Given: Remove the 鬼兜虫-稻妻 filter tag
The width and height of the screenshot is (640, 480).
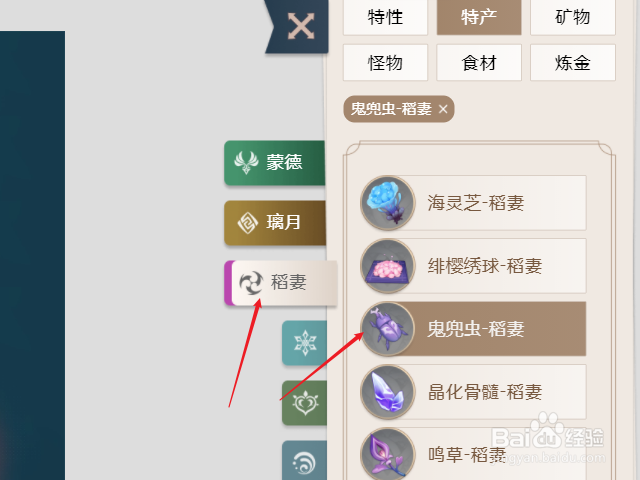Looking at the screenshot, I should (x=443, y=109).
